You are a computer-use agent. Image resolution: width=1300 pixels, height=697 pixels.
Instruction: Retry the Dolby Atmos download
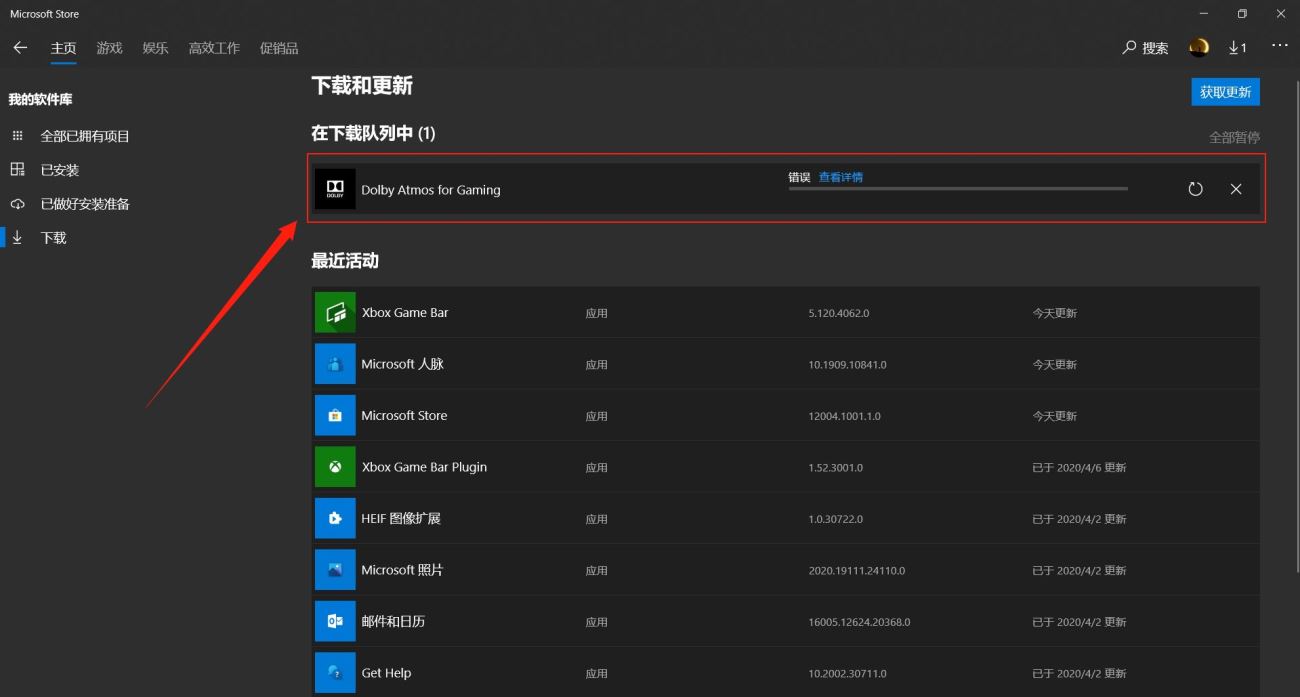(1195, 189)
